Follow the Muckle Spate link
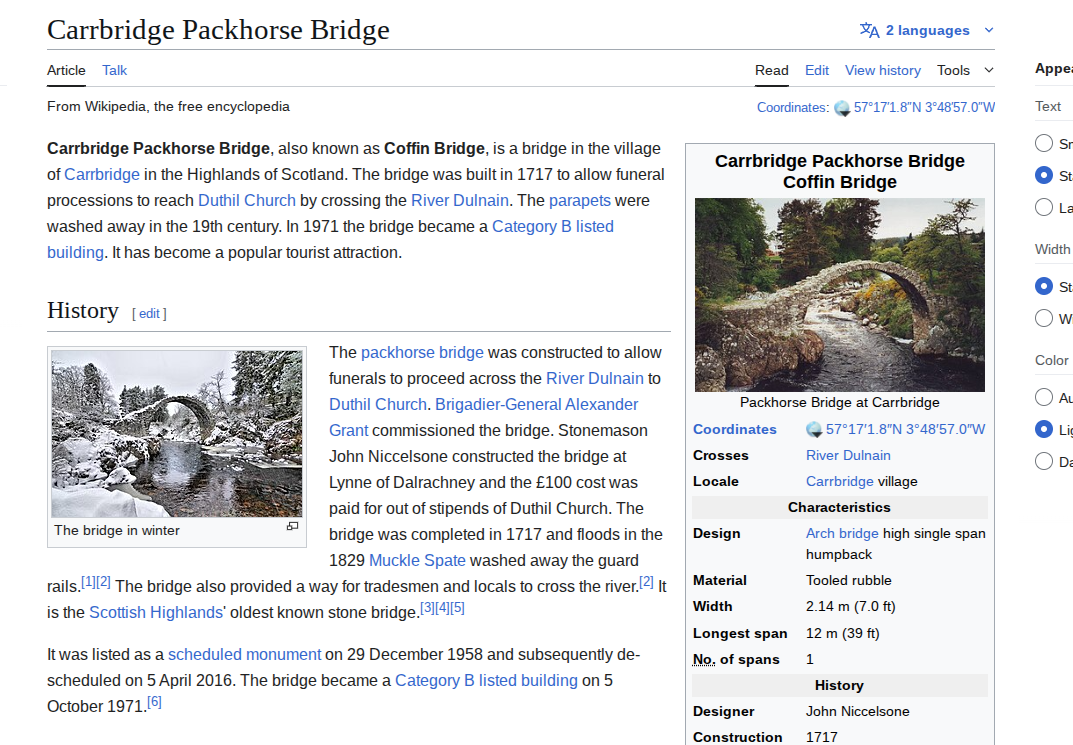Screen dimensions: 1073x745 pyautogui.click(x=417, y=560)
